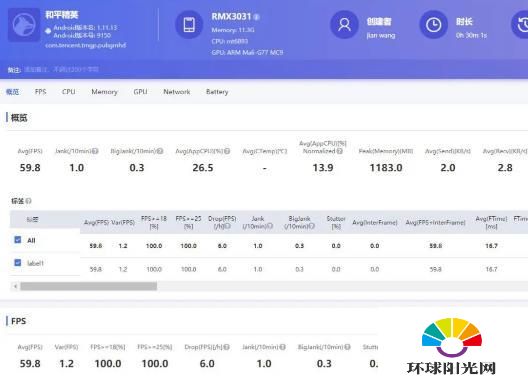Click the Android icon beside version text
528x384 pixels.
[48, 31]
